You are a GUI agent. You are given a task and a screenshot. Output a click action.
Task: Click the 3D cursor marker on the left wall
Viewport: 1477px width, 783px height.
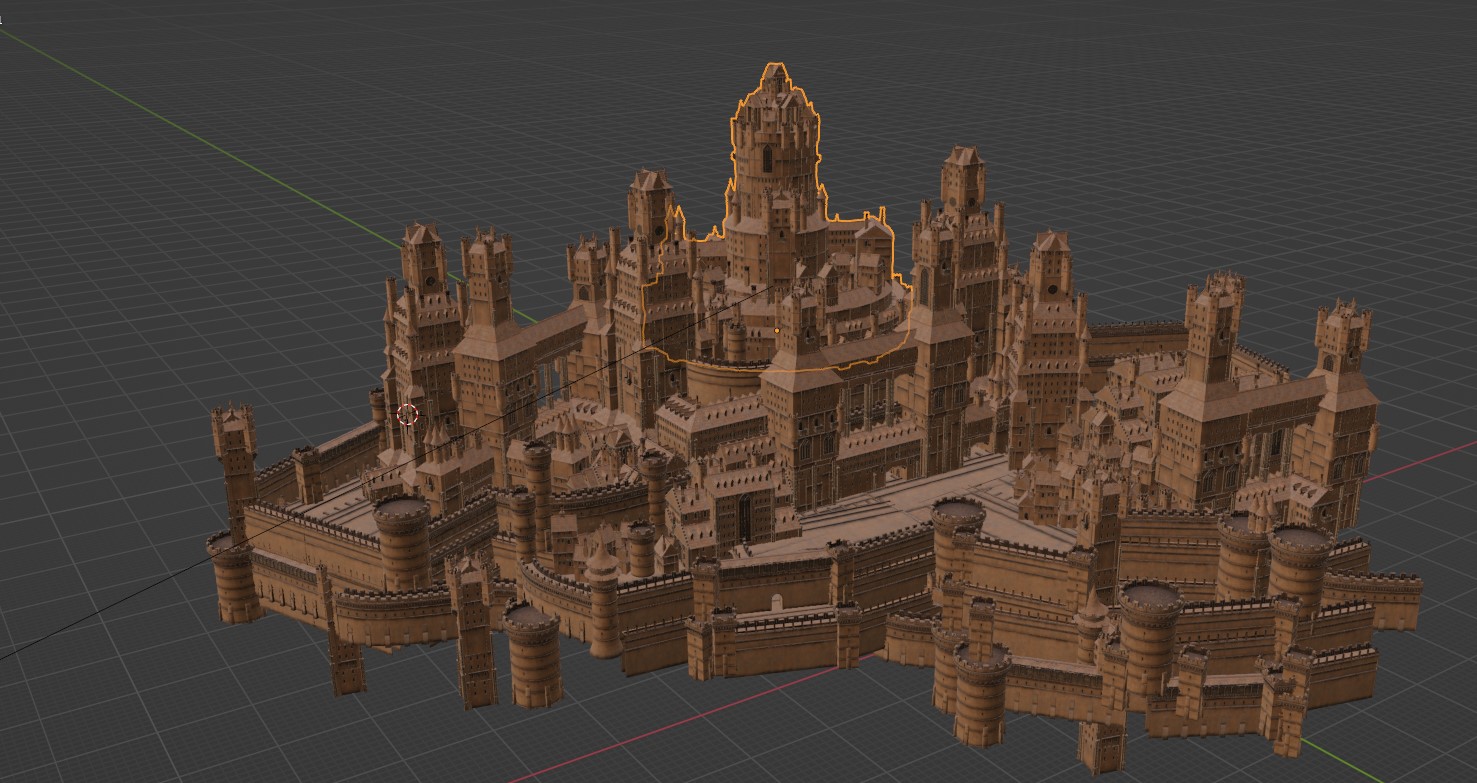[x=406, y=414]
